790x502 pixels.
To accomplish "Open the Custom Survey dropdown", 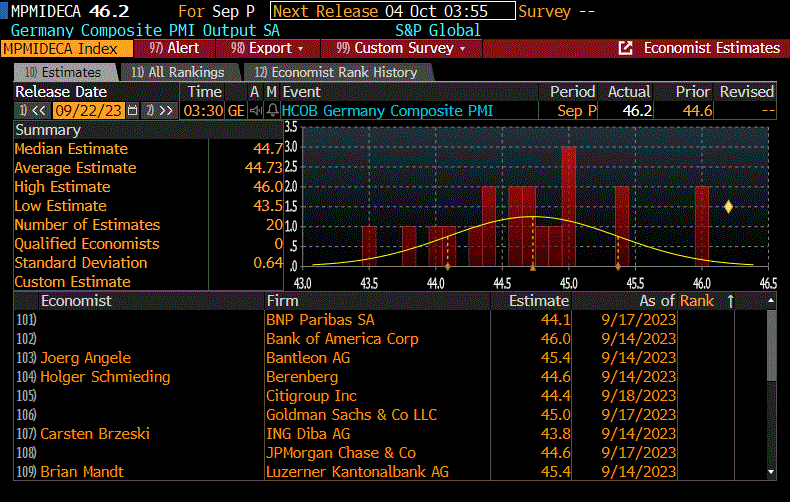I will point(401,48).
